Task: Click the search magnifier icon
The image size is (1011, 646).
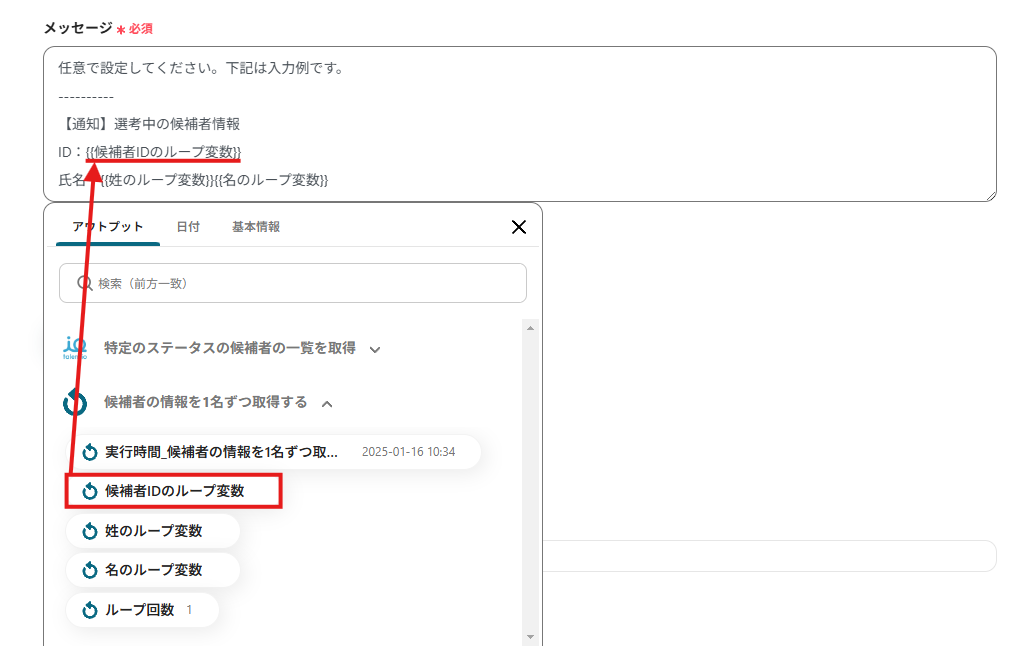Action: click(x=84, y=283)
